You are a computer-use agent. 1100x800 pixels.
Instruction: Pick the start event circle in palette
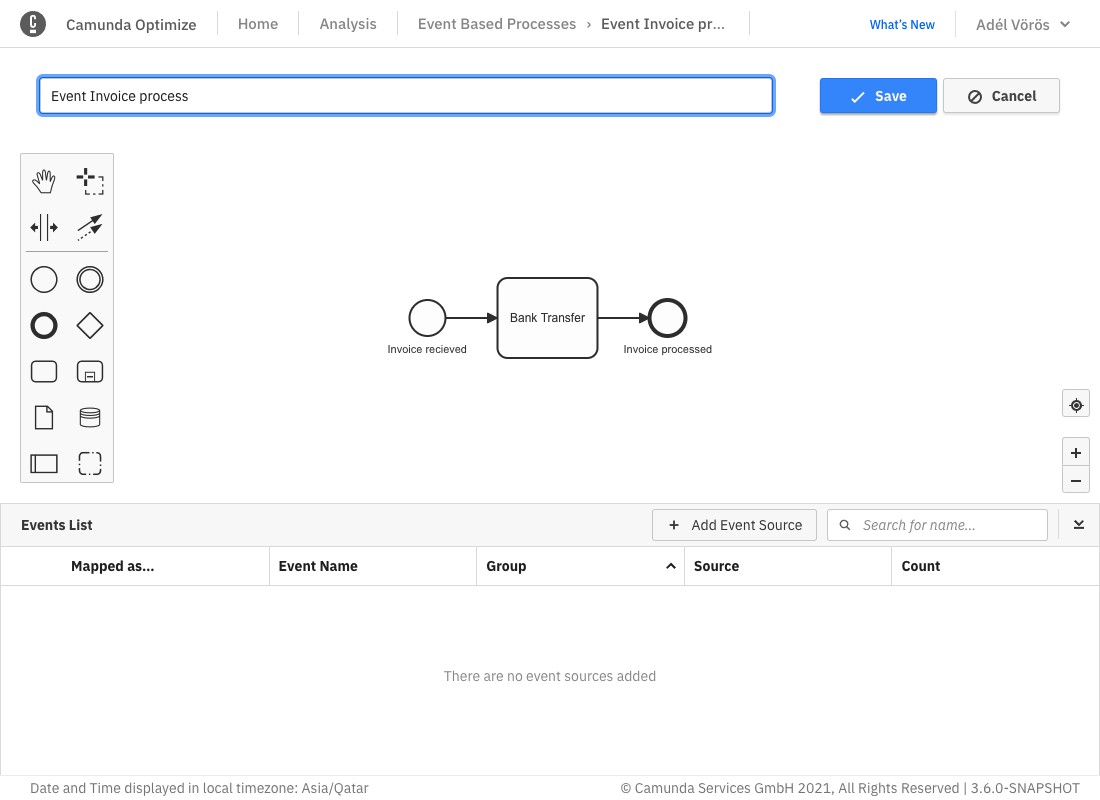[44, 280]
